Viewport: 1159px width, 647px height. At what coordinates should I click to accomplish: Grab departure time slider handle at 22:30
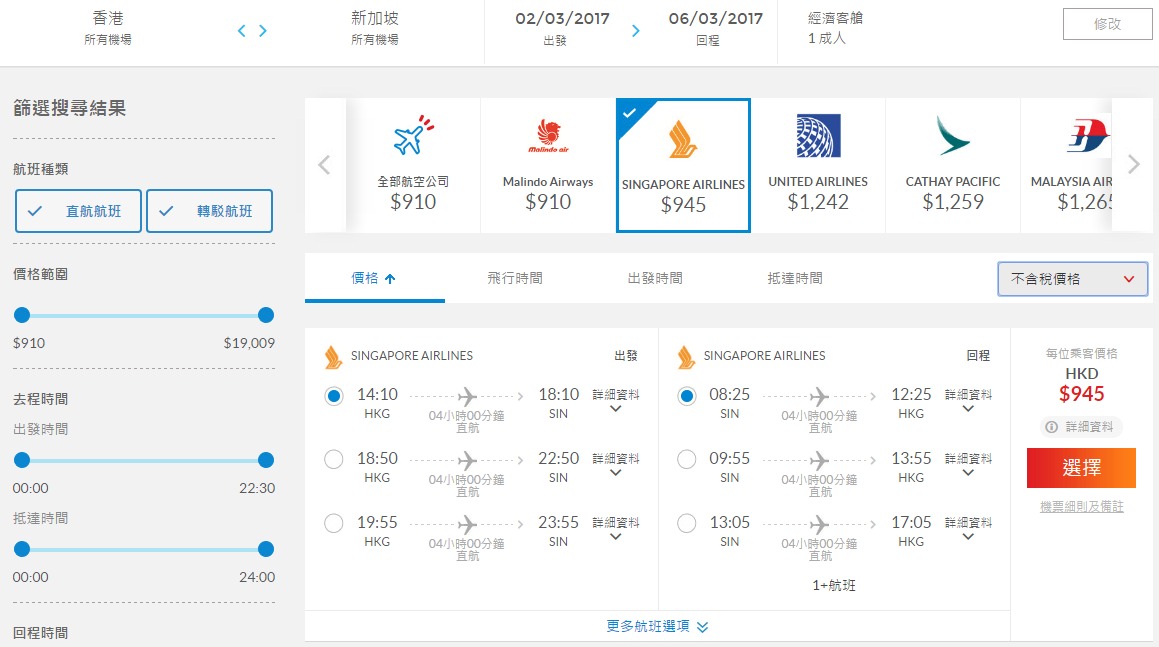pyautogui.click(x=266, y=460)
